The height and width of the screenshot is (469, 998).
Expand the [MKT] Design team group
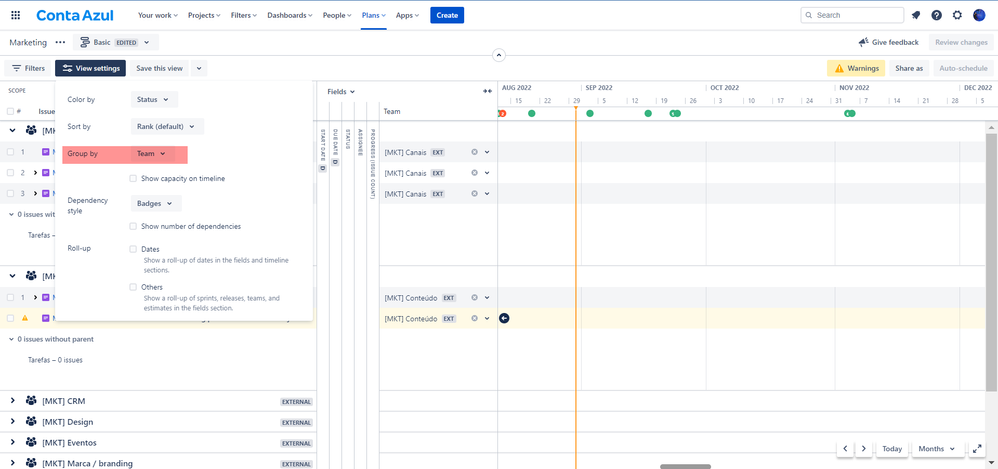[12, 422]
